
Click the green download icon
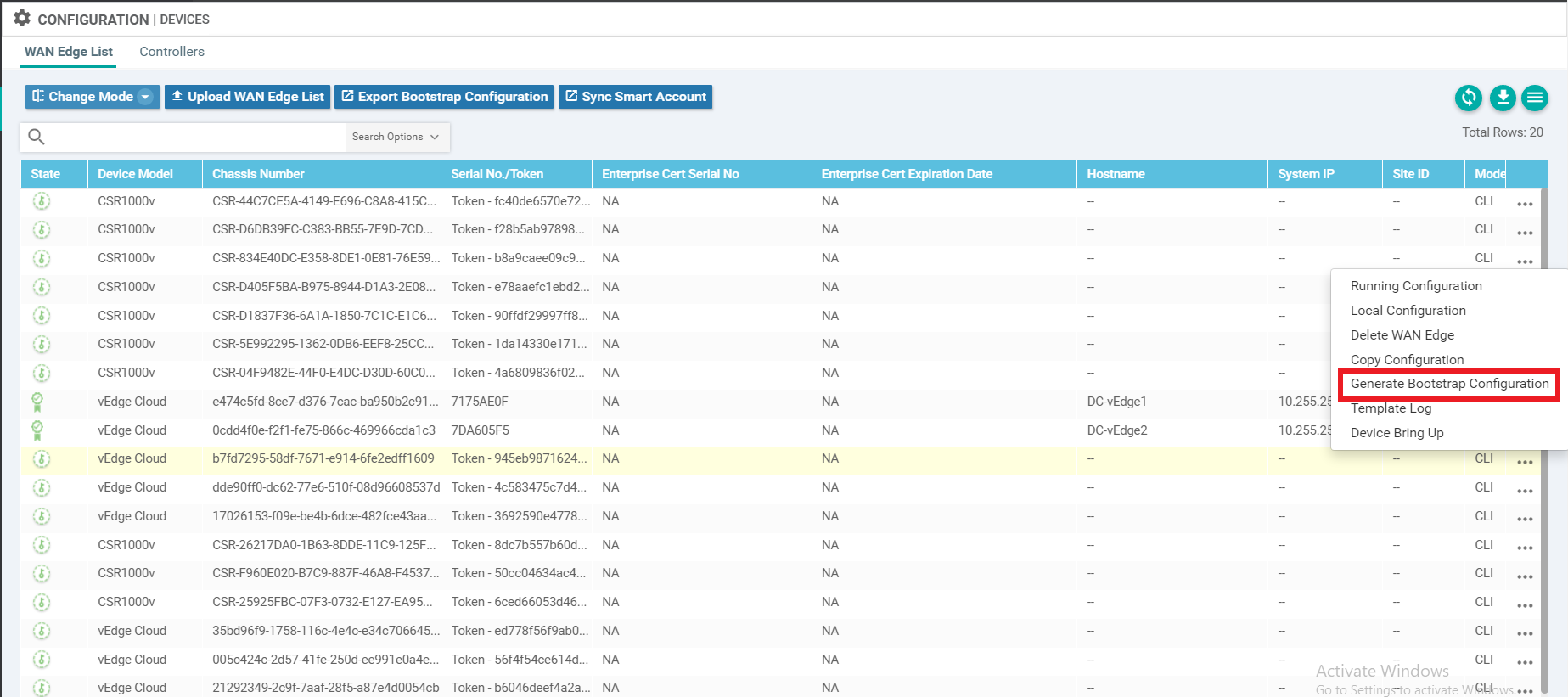click(x=1502, y=98)
